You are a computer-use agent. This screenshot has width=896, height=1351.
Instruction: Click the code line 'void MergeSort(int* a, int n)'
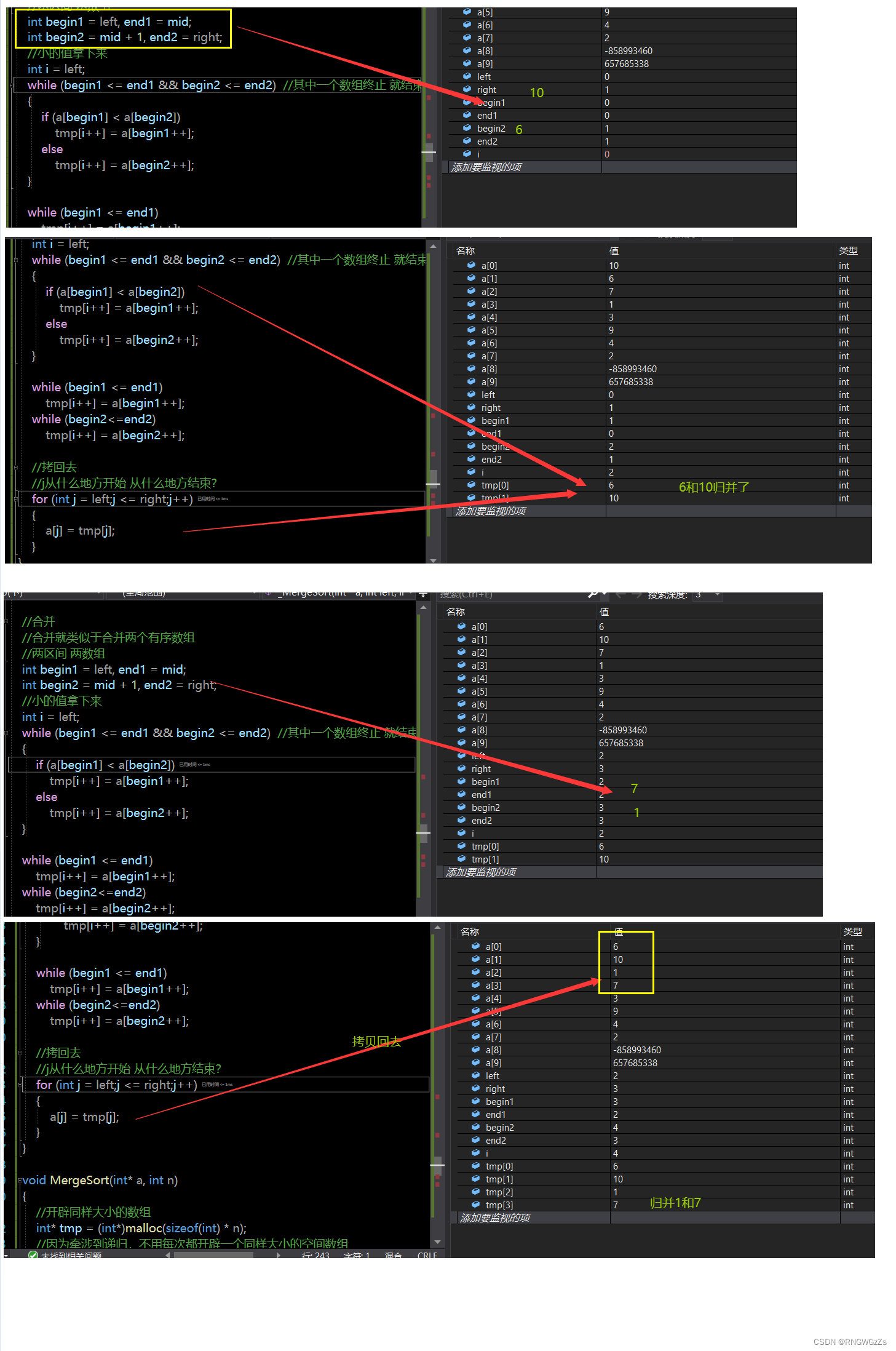[100, 1180]
